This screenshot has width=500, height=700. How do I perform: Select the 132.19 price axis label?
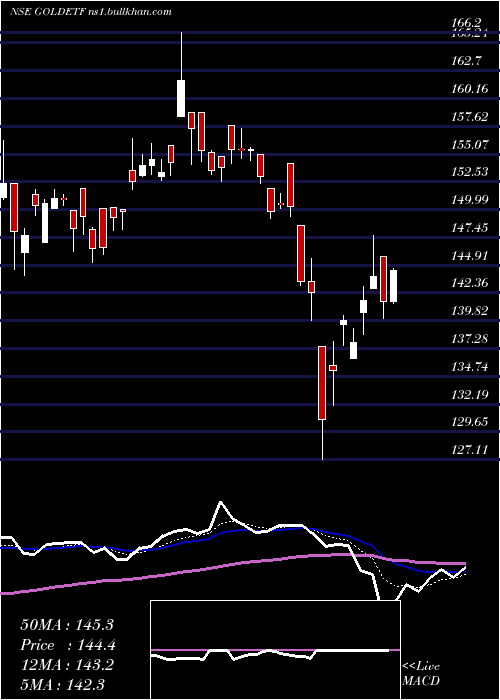click(470, 395)
